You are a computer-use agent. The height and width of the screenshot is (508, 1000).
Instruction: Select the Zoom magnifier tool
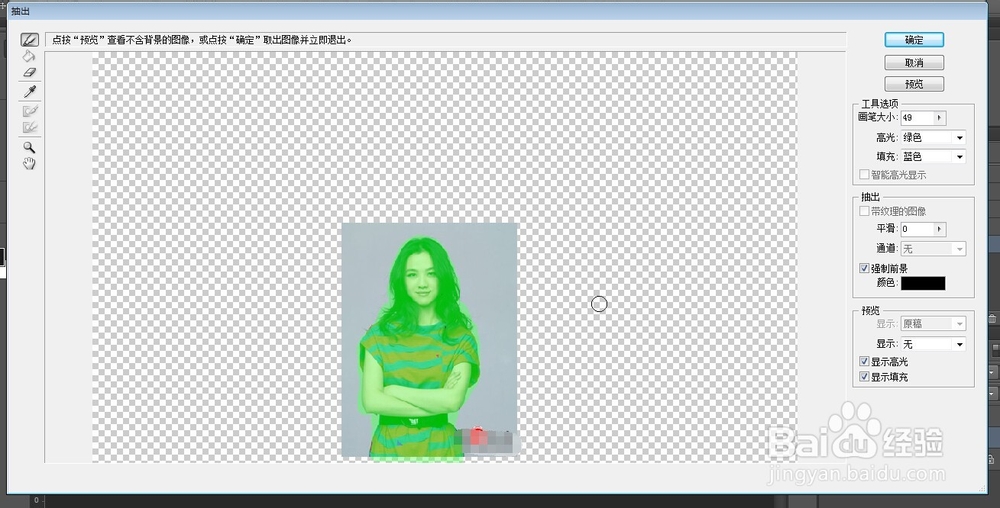click(x=29, y=147)
